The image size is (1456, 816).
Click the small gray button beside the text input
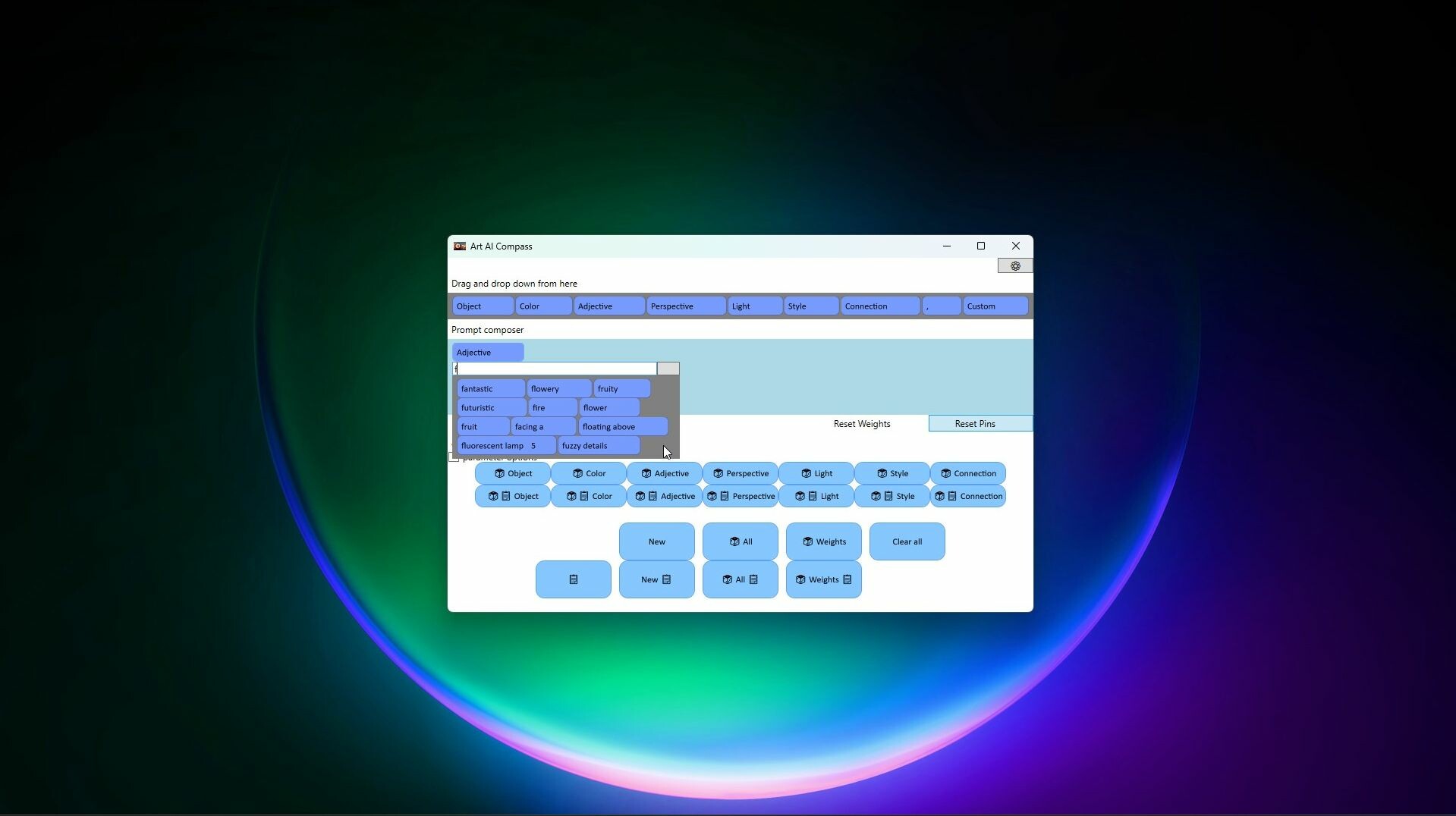coord(668,369)
